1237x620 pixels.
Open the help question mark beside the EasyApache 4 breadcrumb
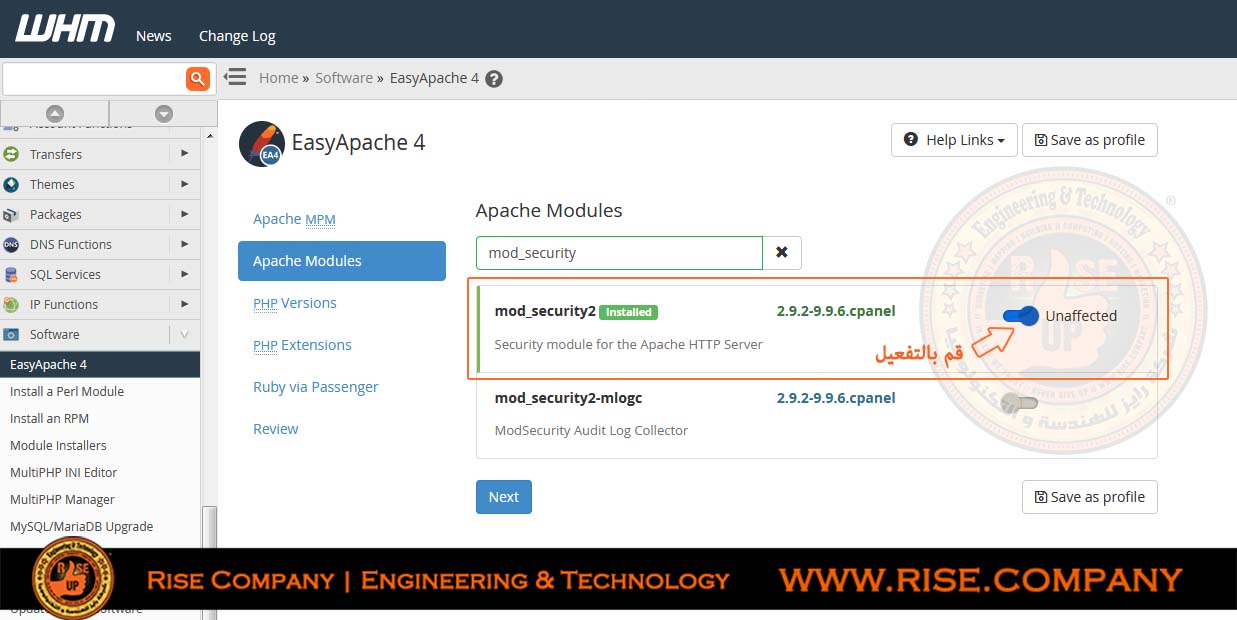pos(494,79)
